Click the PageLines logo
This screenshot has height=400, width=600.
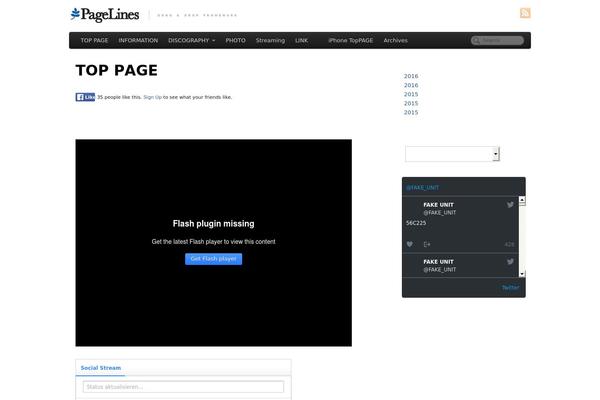[x=105, y=15]
